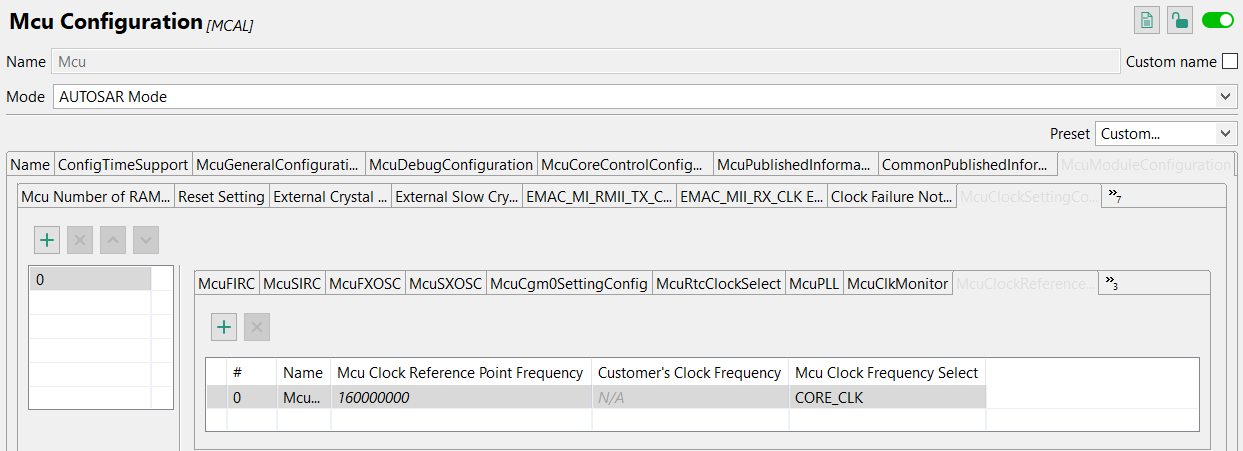Open the Mcu Number of RAM... tab

[x=97, y=197]
